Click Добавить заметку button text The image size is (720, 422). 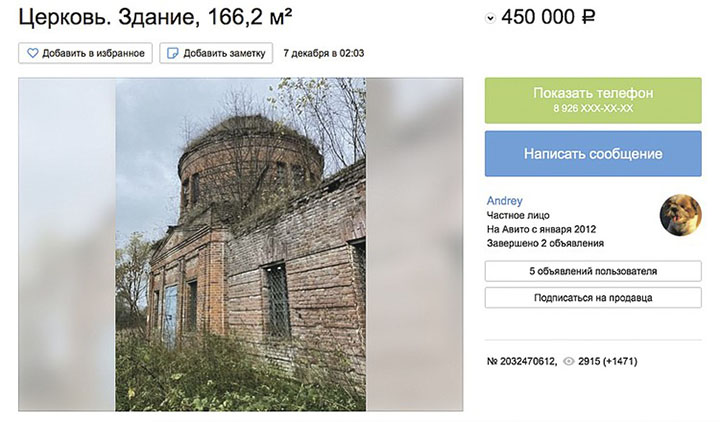coord(224,53)
